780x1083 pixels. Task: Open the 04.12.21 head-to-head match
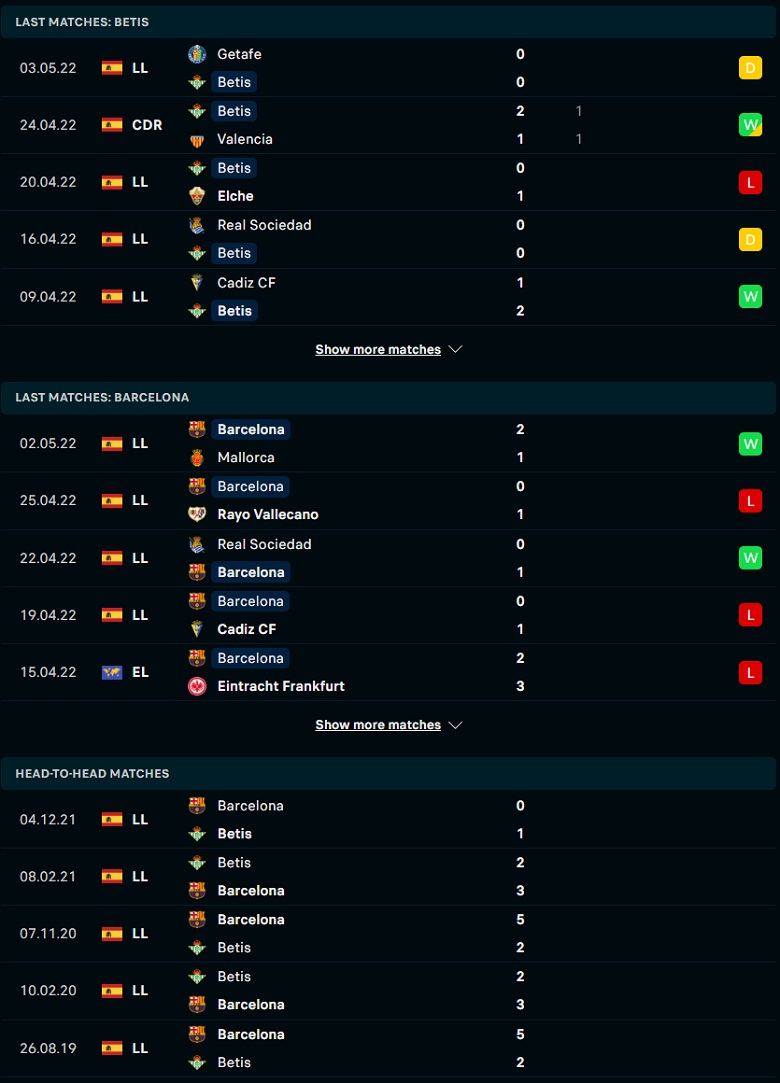point(390,820)
